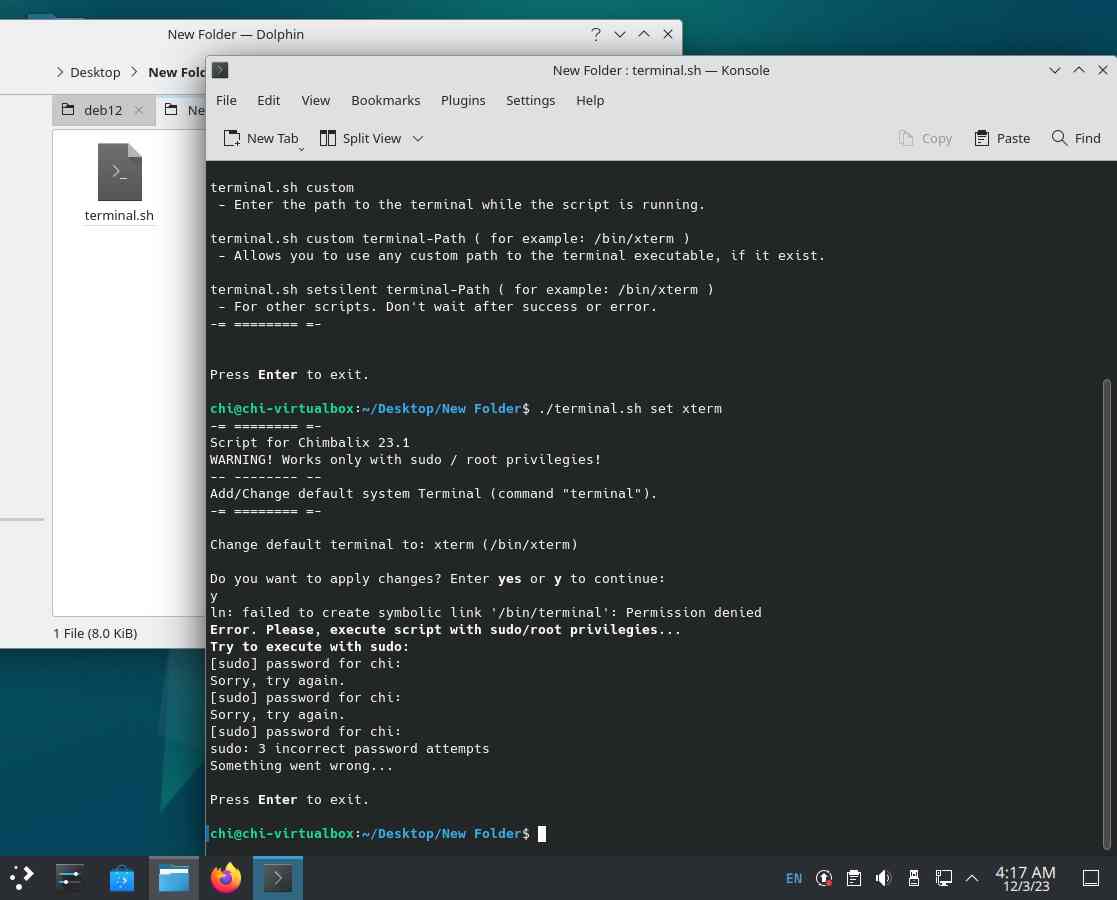Click the clipboard tray icon

853,878
